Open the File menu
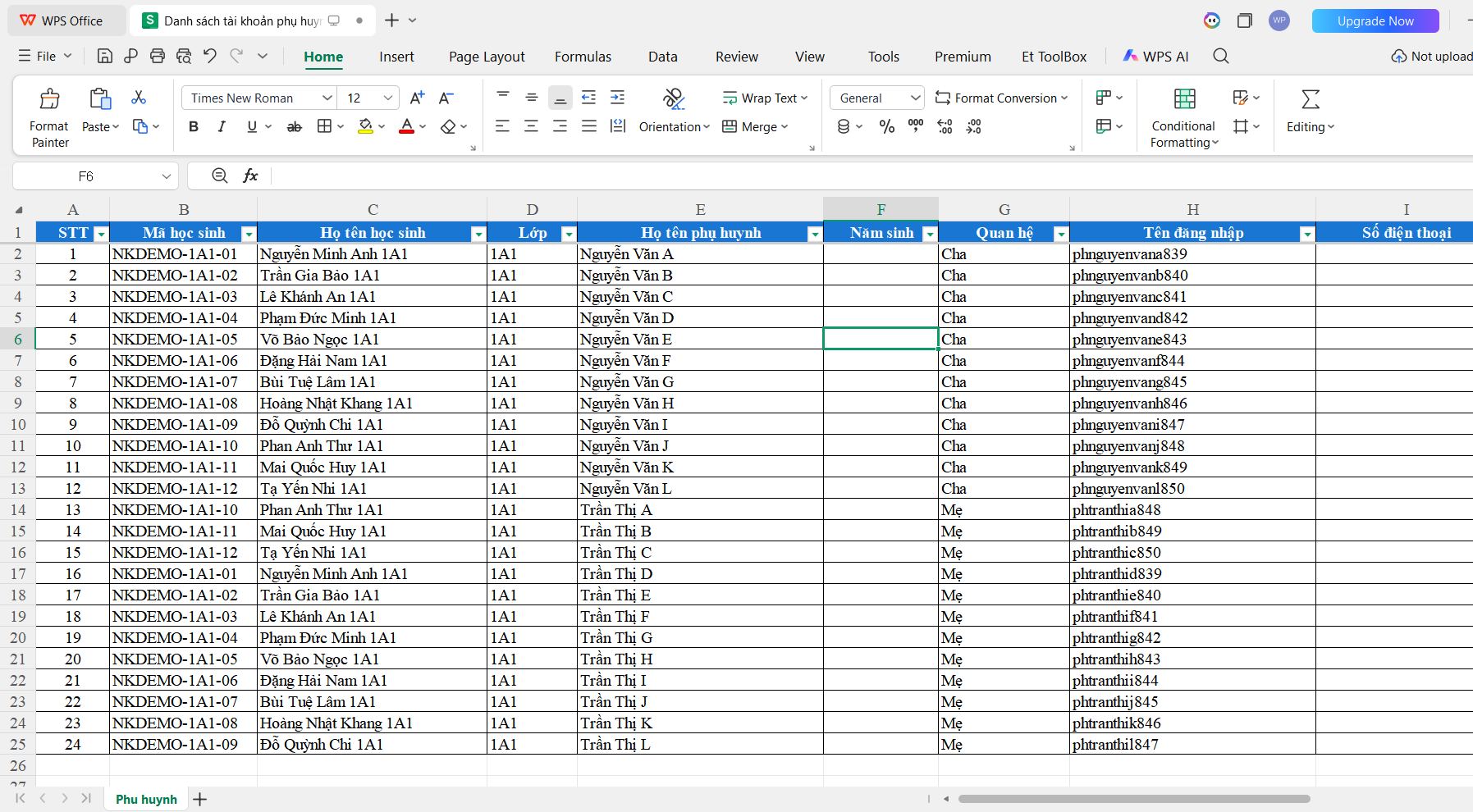The image size is (1473, 812). click(x=45, y=56)
